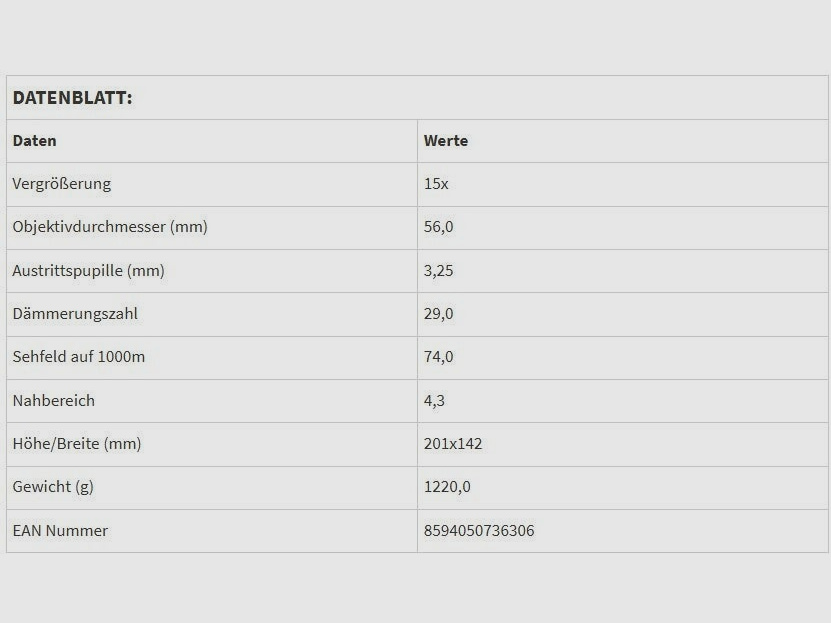831x623 pixels.
Task: Select the 1220,0 weight value
Action: [447, 487]
